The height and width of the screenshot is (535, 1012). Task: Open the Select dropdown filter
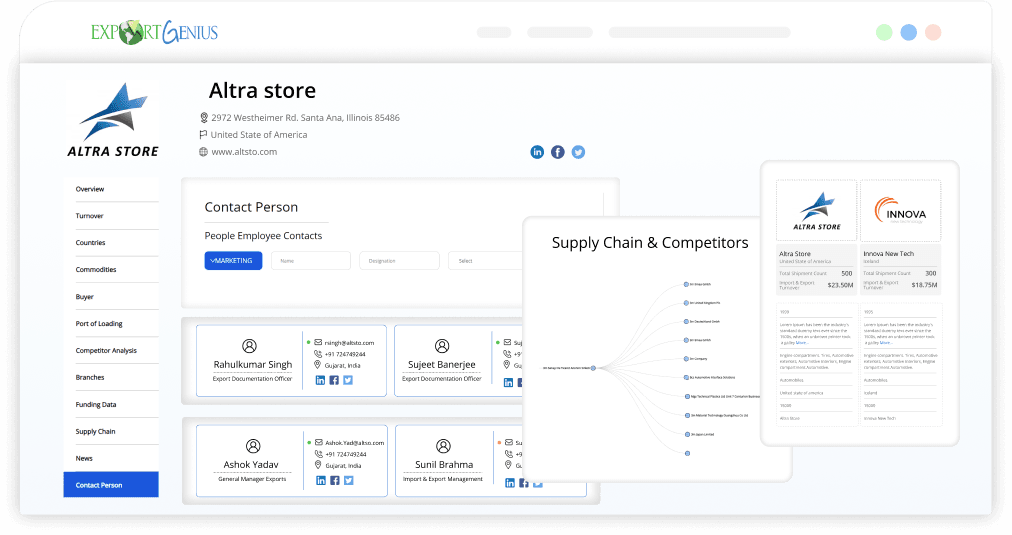point(485,261)
